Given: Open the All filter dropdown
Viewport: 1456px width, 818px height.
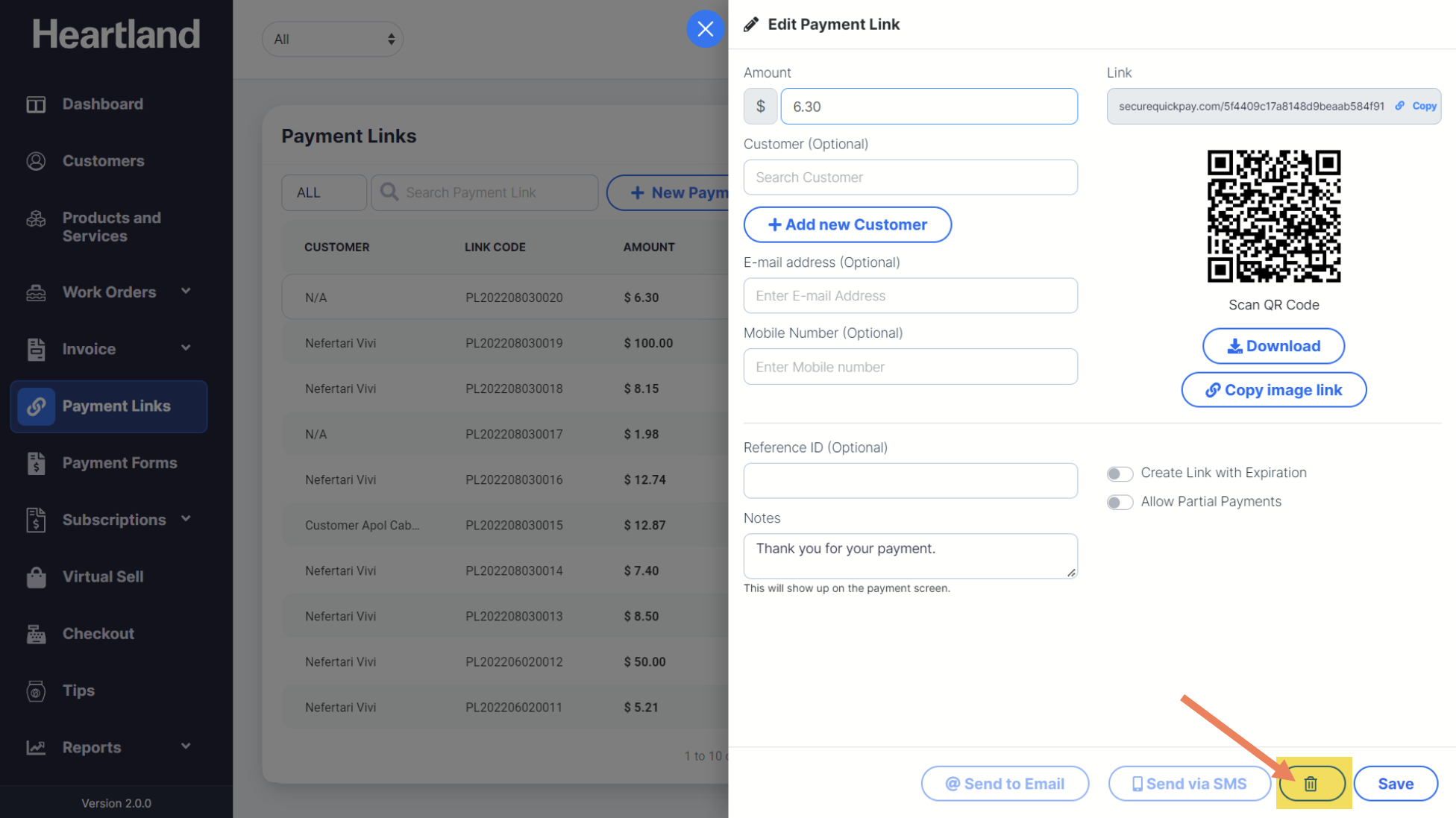Looking at the screenshot, I should (x=333, y=40).
